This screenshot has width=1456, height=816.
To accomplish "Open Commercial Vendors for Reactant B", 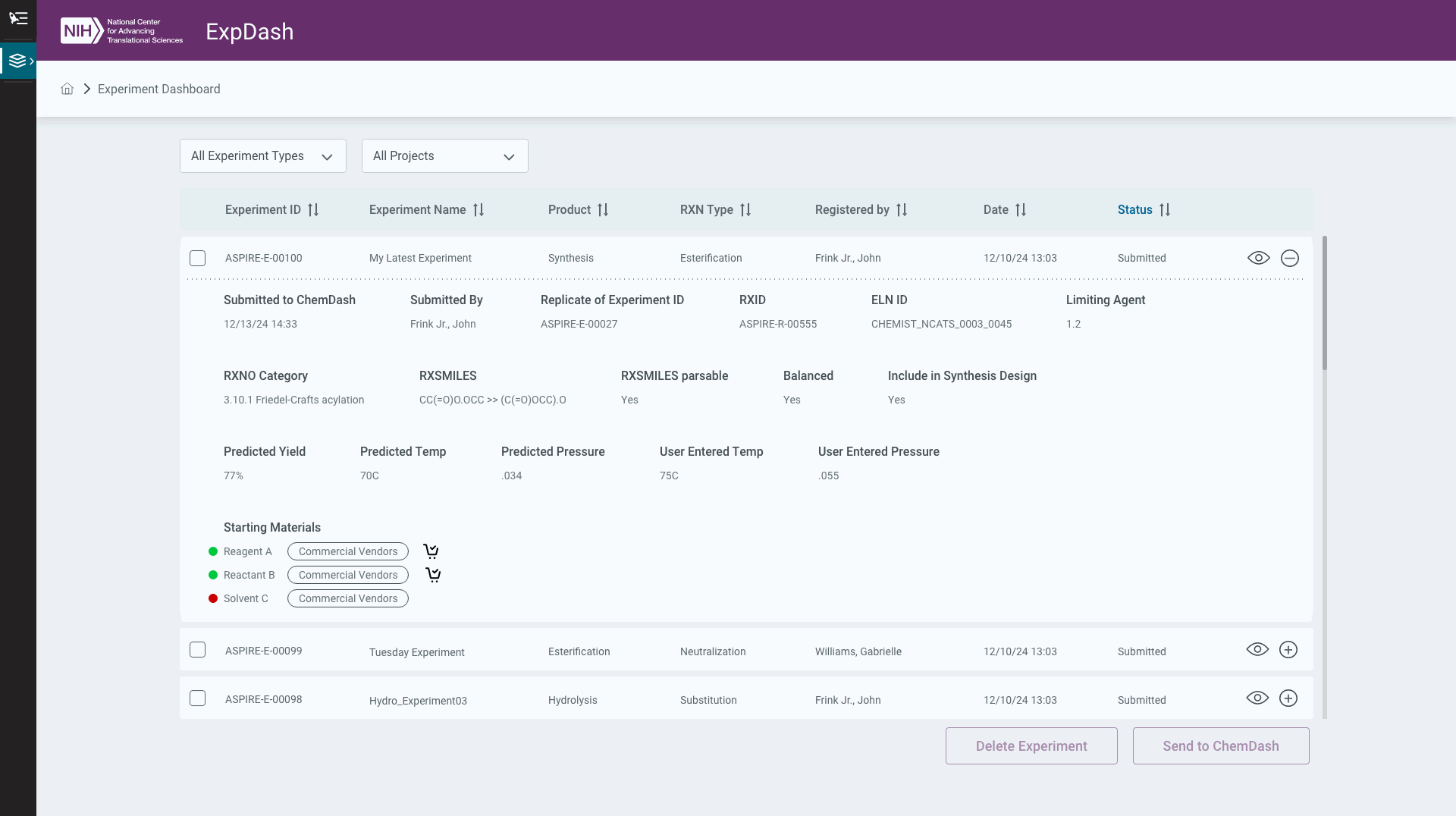I will click(x=348, y=575).
